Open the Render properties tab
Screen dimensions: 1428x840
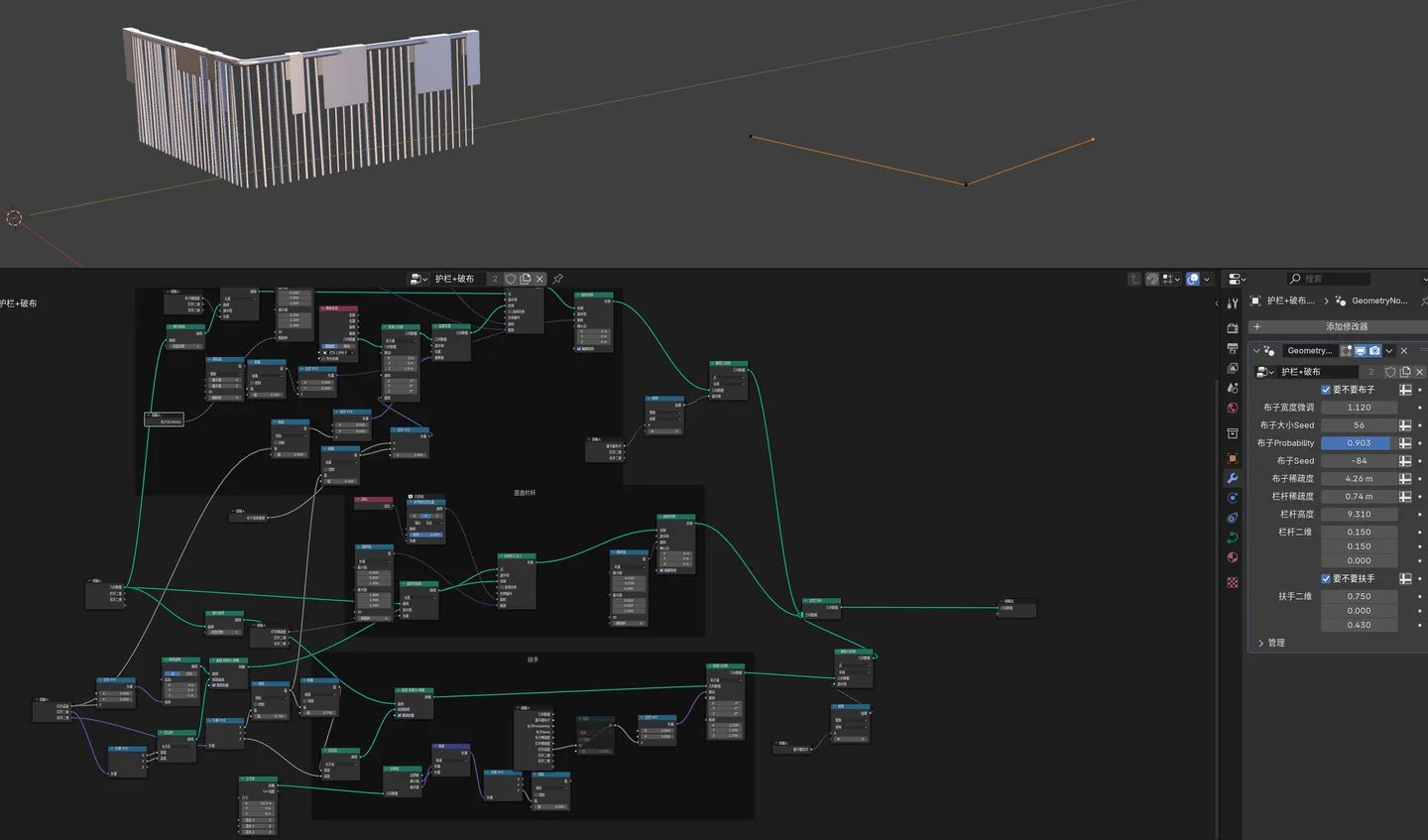[x=1233, y=328]
